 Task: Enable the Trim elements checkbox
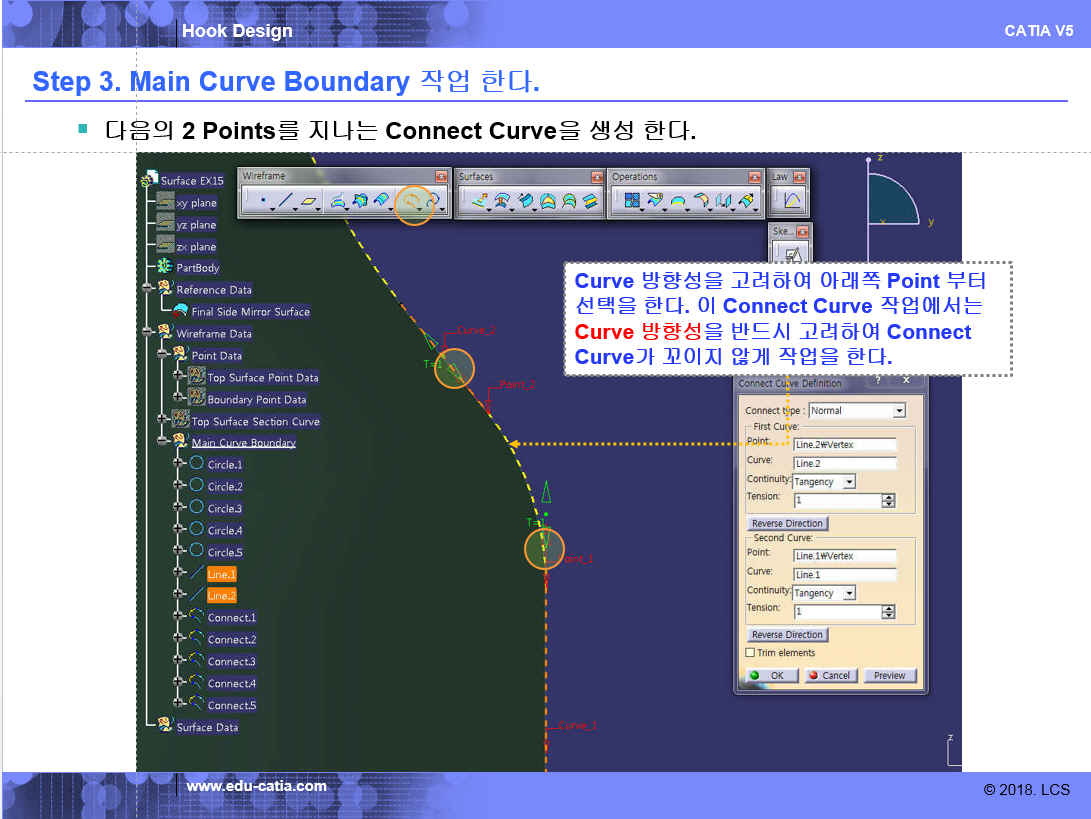(x=751, y=653)
